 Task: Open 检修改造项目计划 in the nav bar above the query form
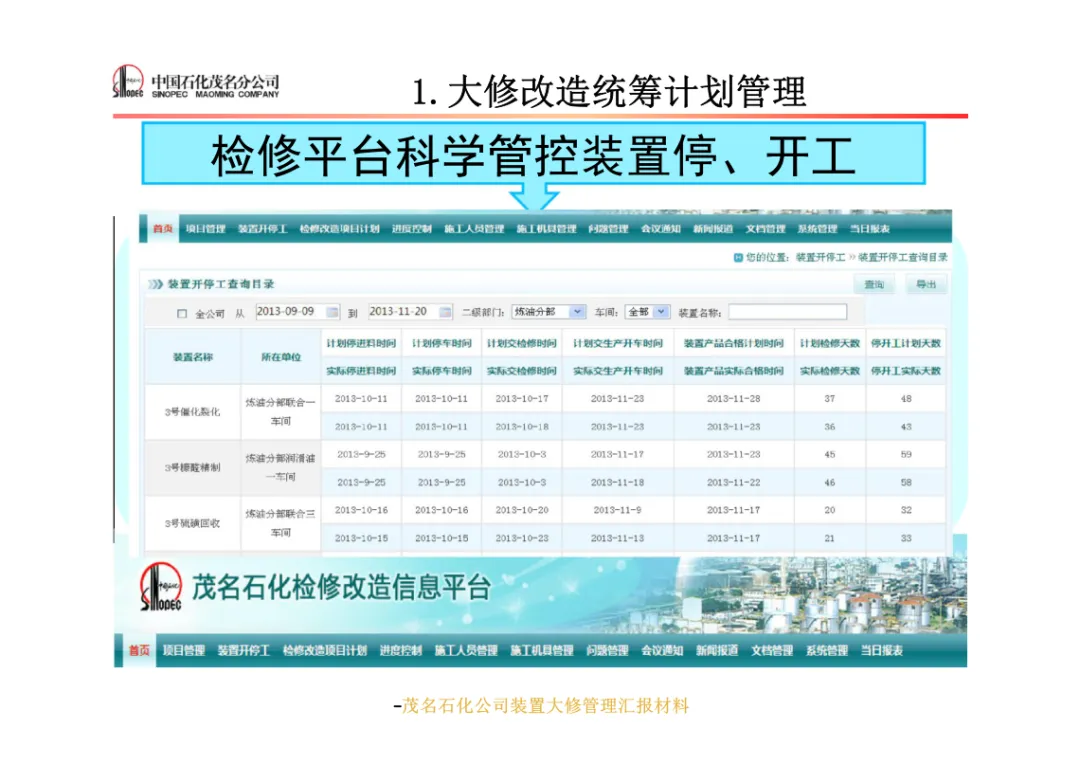[340, 229]
